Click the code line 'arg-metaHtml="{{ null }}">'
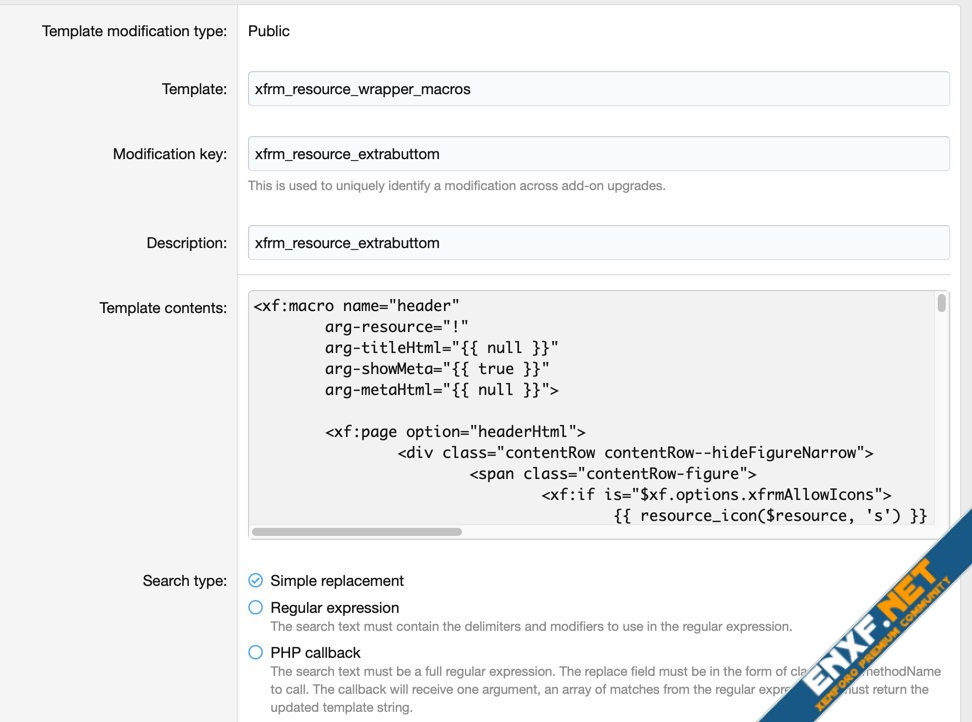The image size is (972, 722). [441, 390]
